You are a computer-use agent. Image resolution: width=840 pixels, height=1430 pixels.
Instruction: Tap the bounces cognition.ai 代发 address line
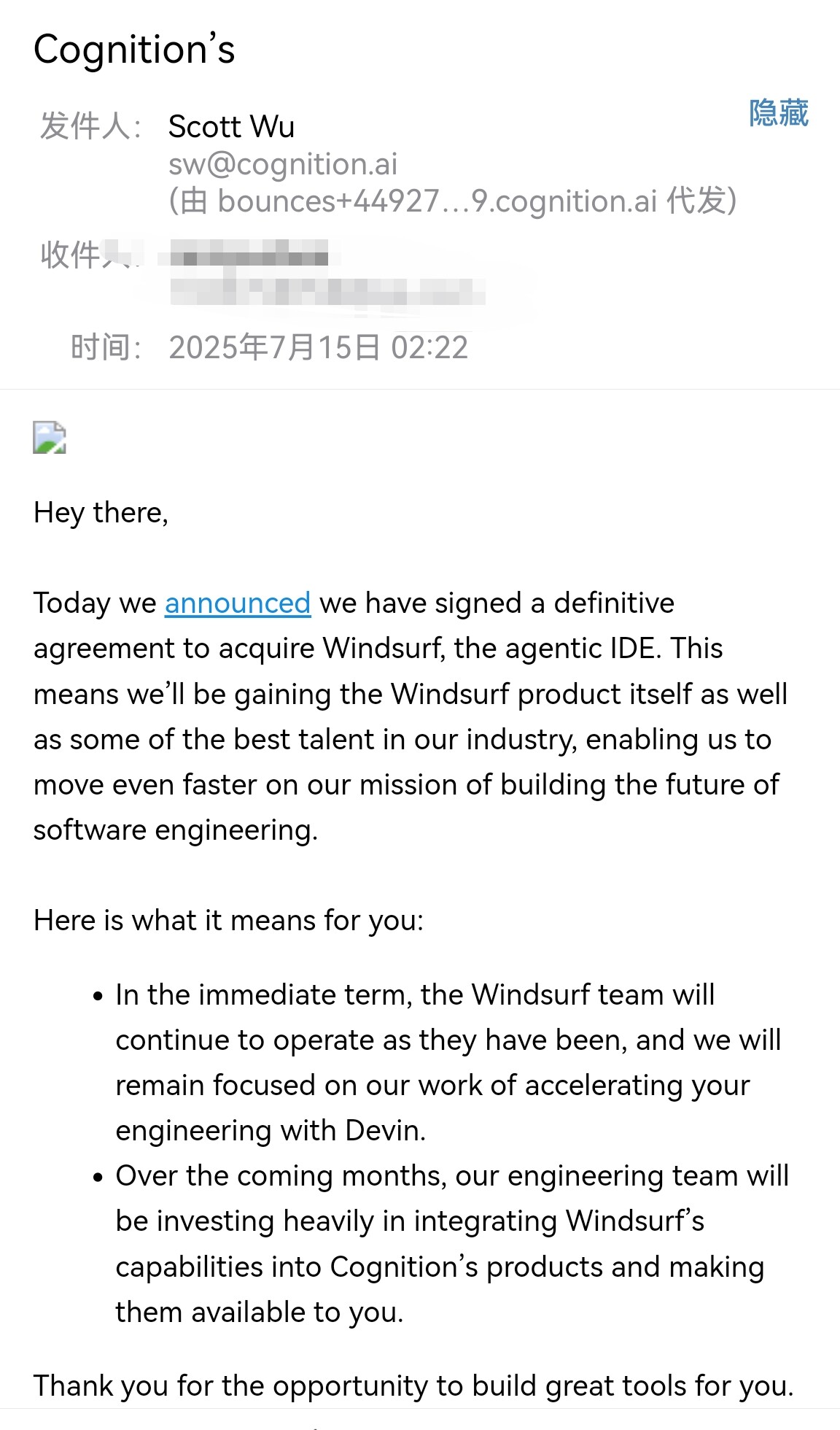[453, 201]
